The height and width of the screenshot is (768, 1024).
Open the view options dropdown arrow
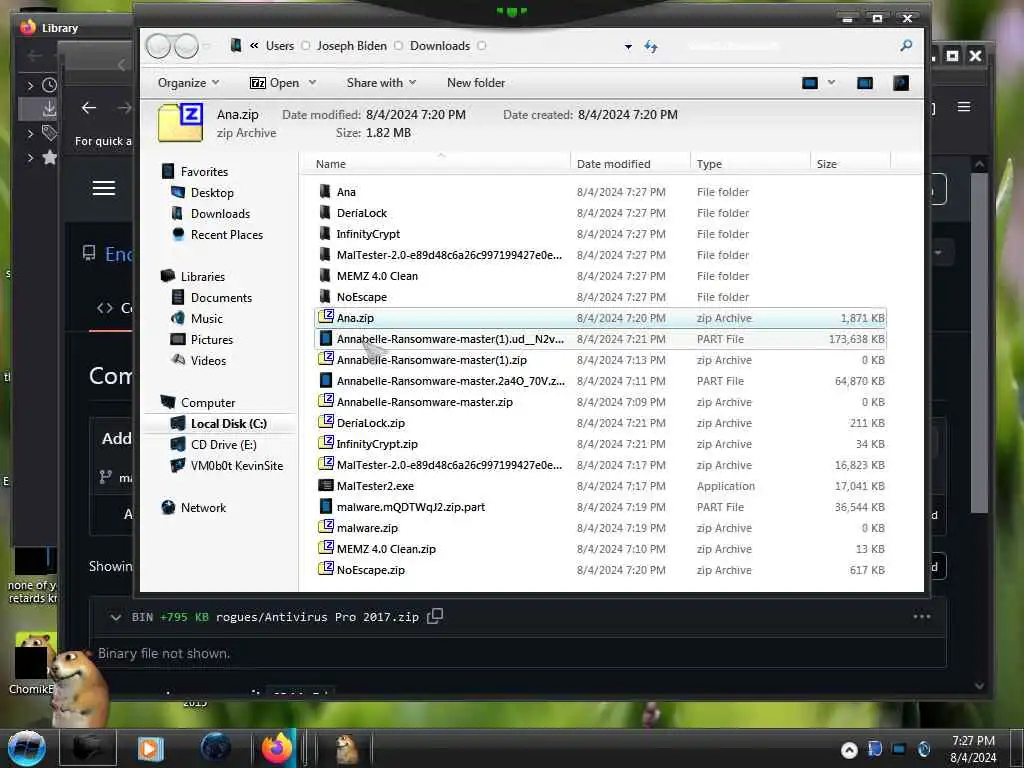pyautogui.click(x=831, y=82)
